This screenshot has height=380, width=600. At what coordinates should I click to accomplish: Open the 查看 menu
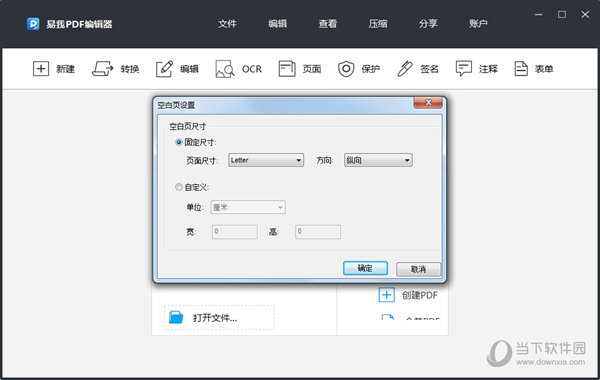(x=328, y=24)
